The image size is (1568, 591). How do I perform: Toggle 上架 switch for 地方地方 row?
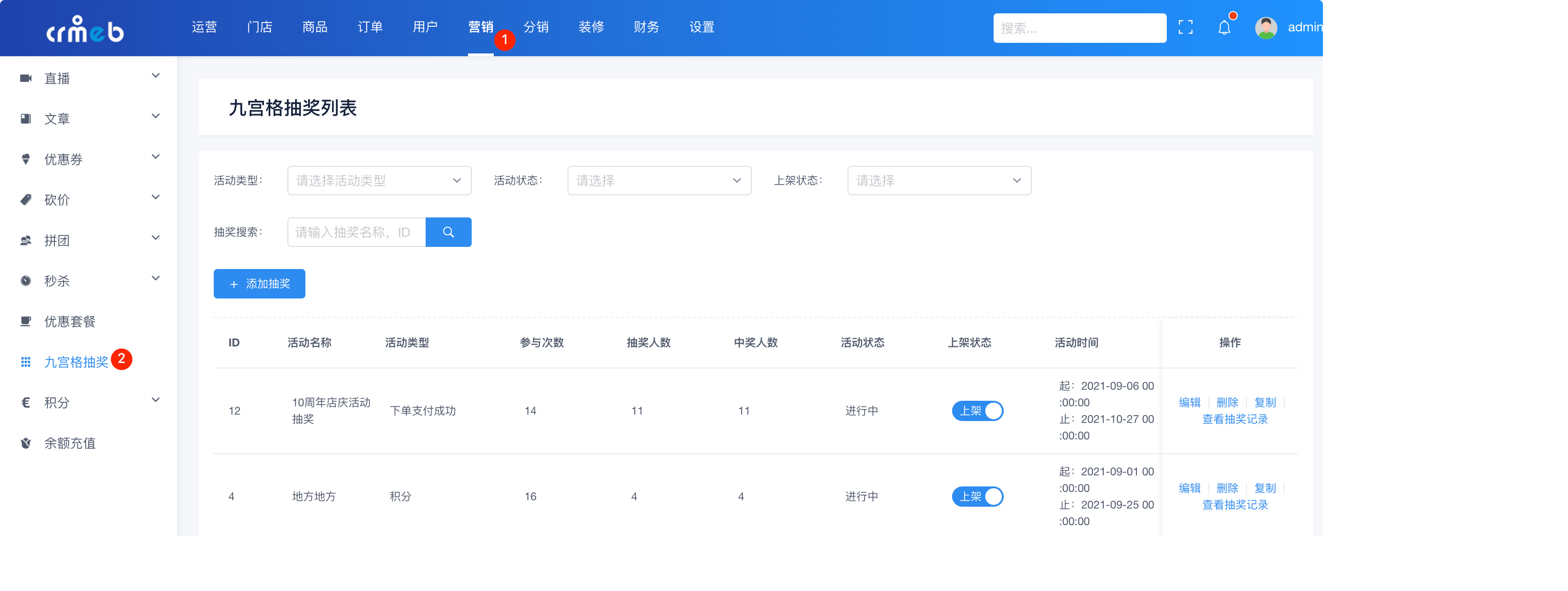pyautogui.click(x=977, y=497)
